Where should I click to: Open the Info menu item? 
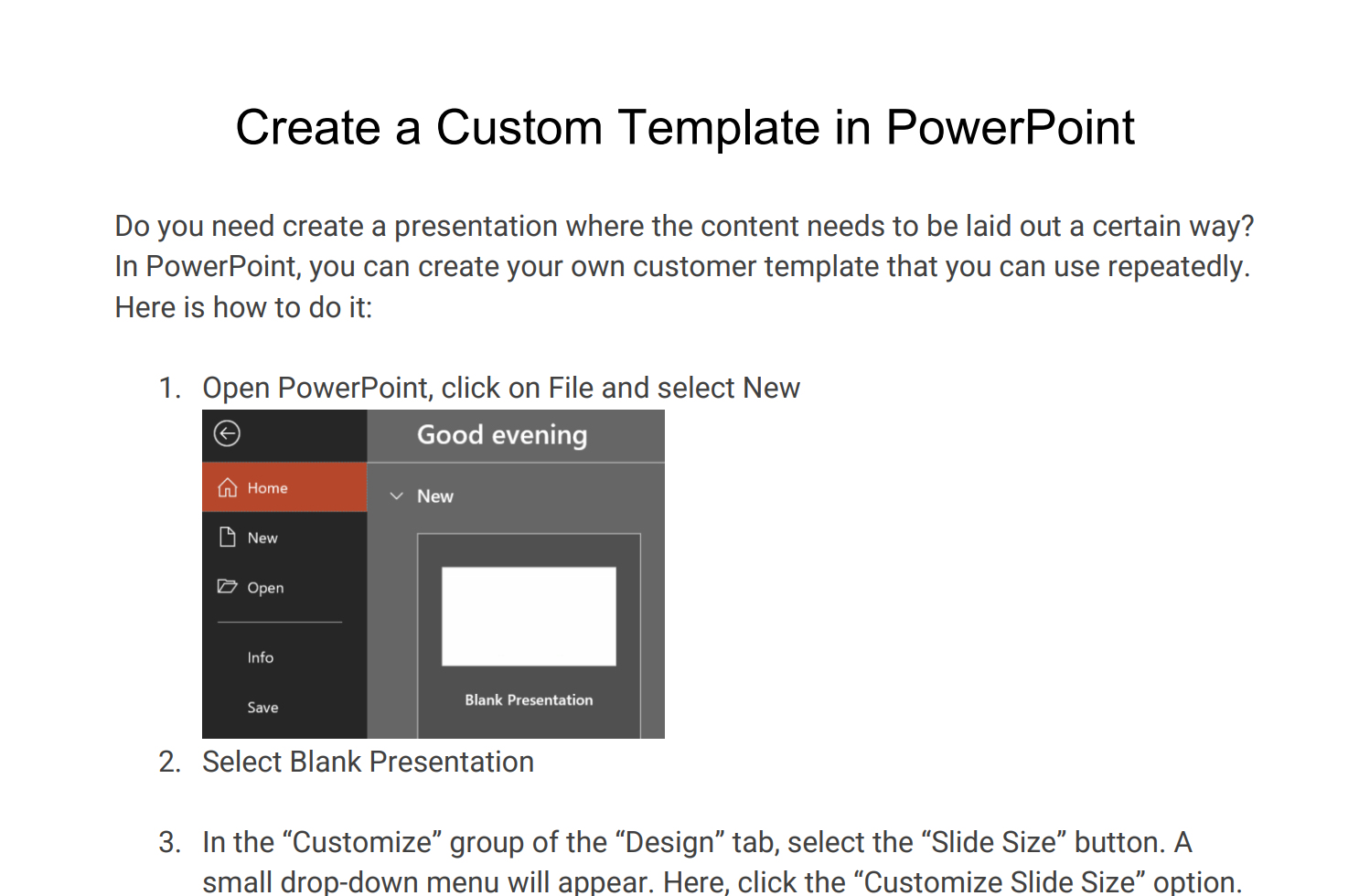pyautogui.click(x=260, y=657)
